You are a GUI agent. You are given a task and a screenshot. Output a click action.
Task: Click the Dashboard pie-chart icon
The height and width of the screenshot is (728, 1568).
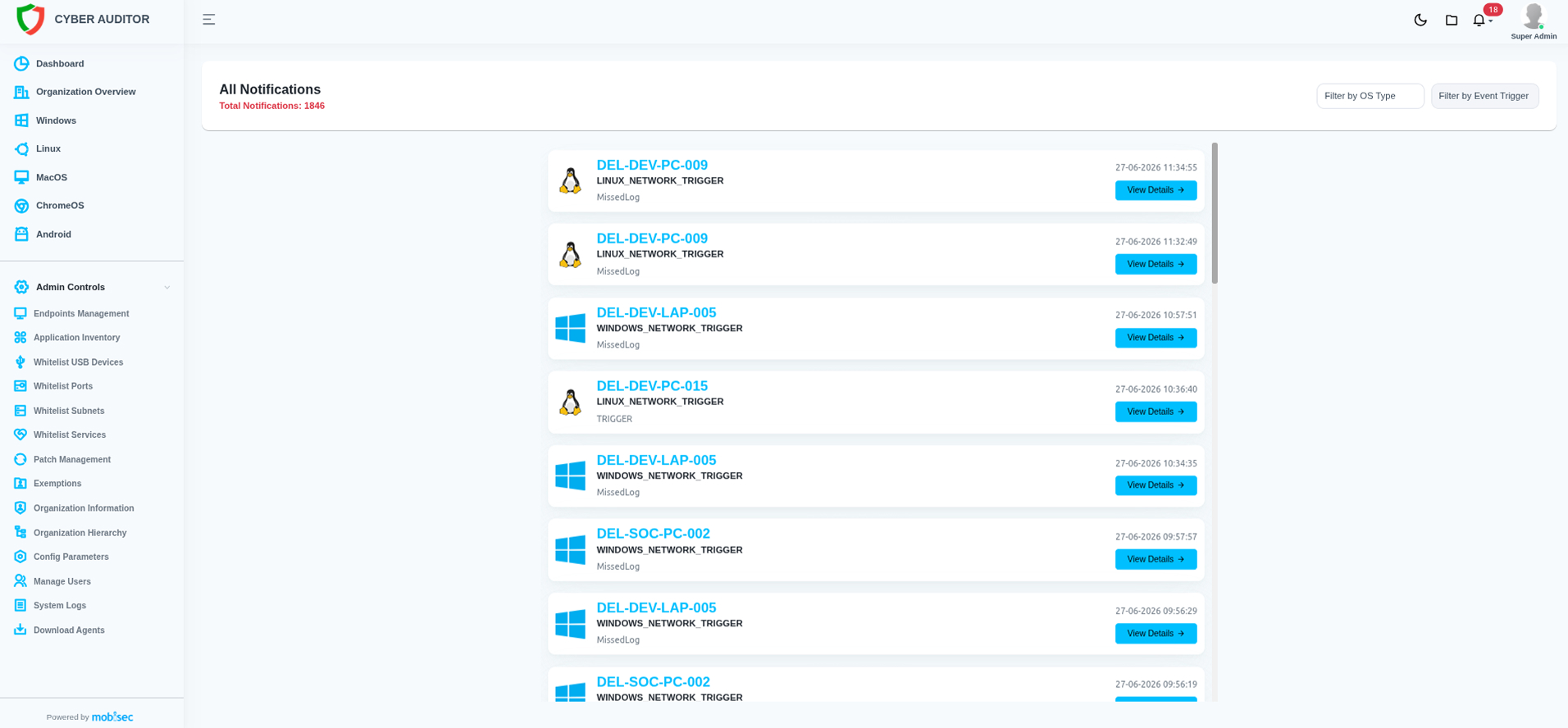(21, 64)
